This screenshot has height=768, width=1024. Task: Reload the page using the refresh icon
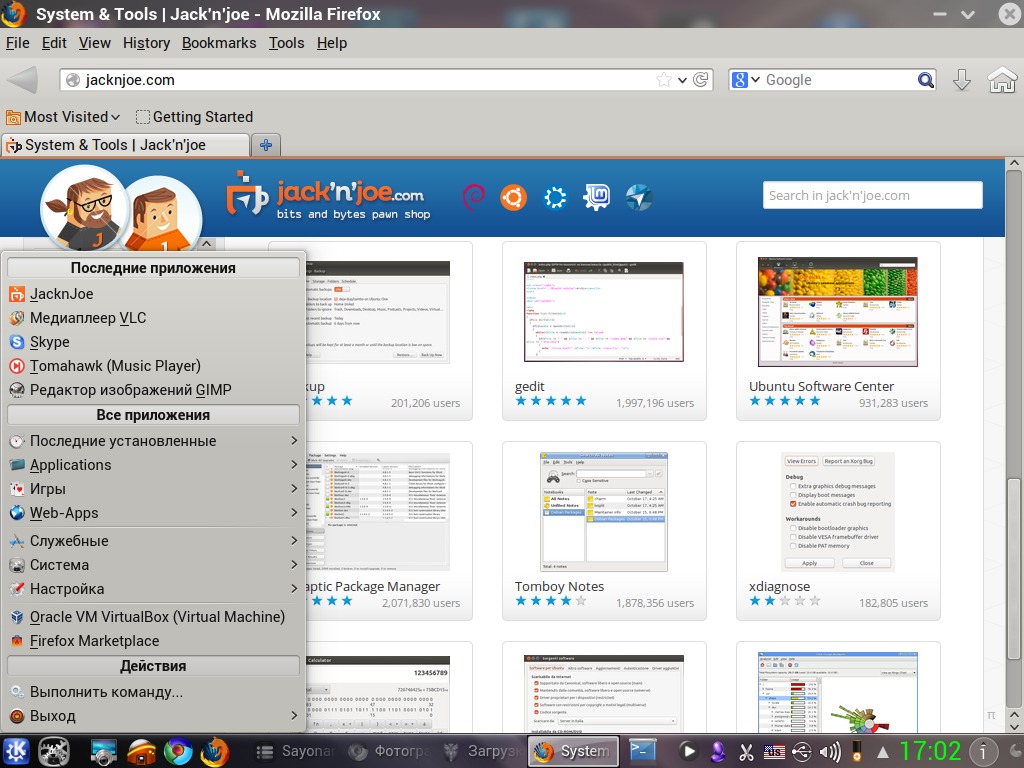[701, 80]
